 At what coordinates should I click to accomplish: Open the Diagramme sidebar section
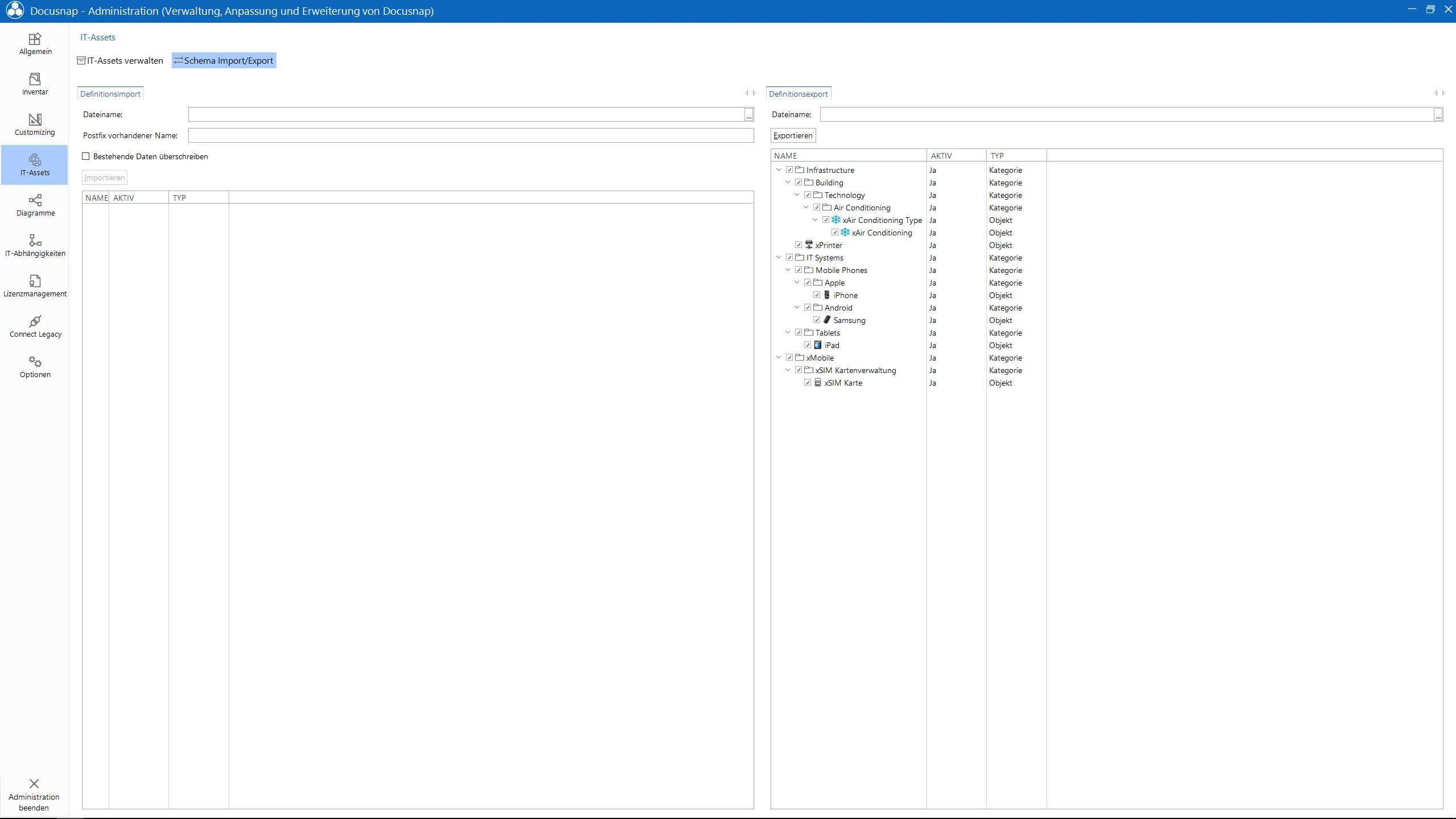[35, 206]
